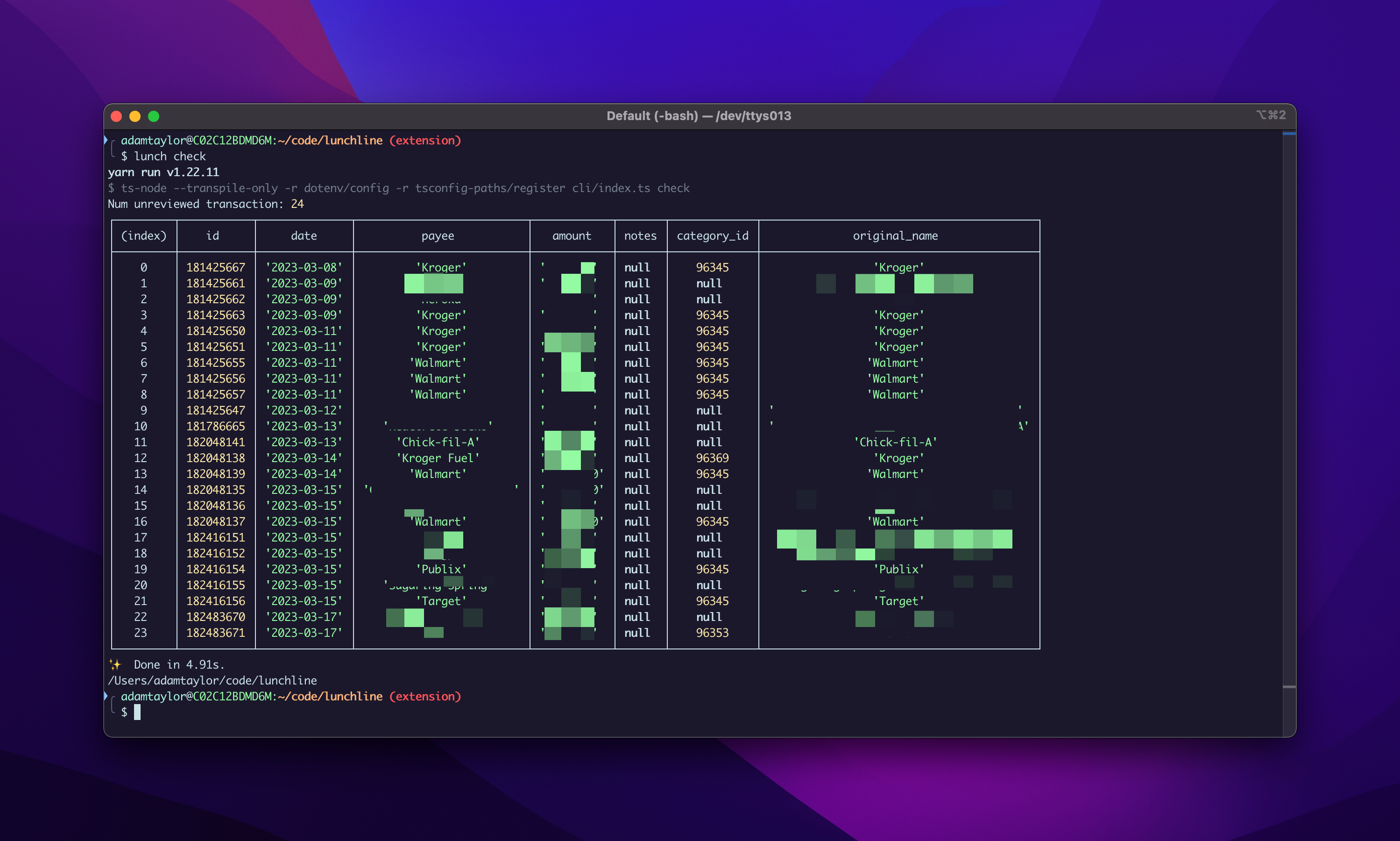The image size is (1400, 841).
Task: Click id 181425662 in row 2
Action: tap(216, 299)
